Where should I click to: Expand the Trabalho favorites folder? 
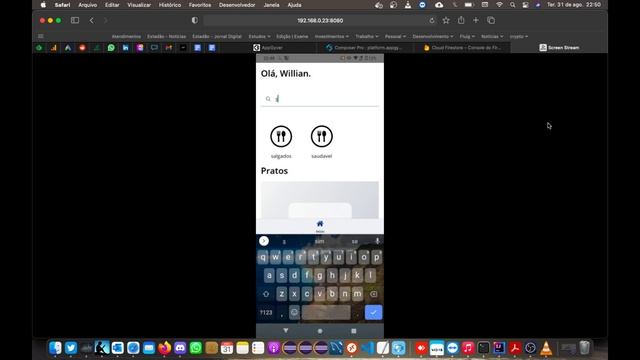click(x=367, y=36)
